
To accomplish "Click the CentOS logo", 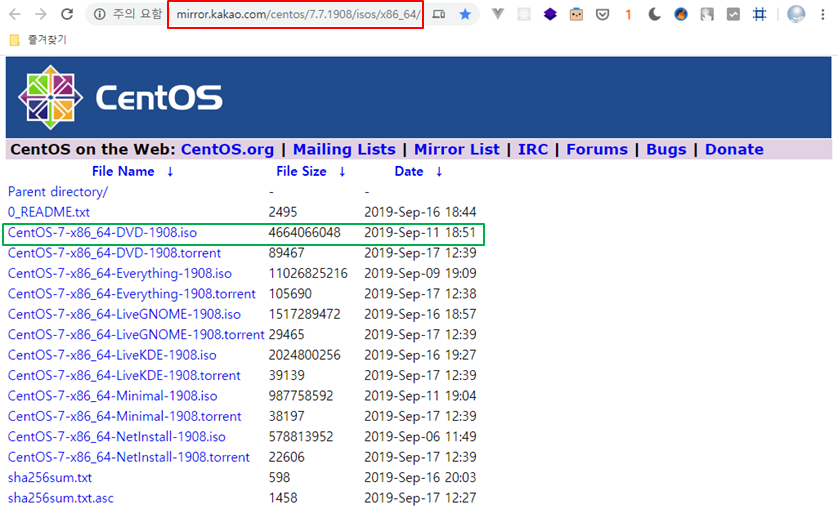I will point(120,97).
